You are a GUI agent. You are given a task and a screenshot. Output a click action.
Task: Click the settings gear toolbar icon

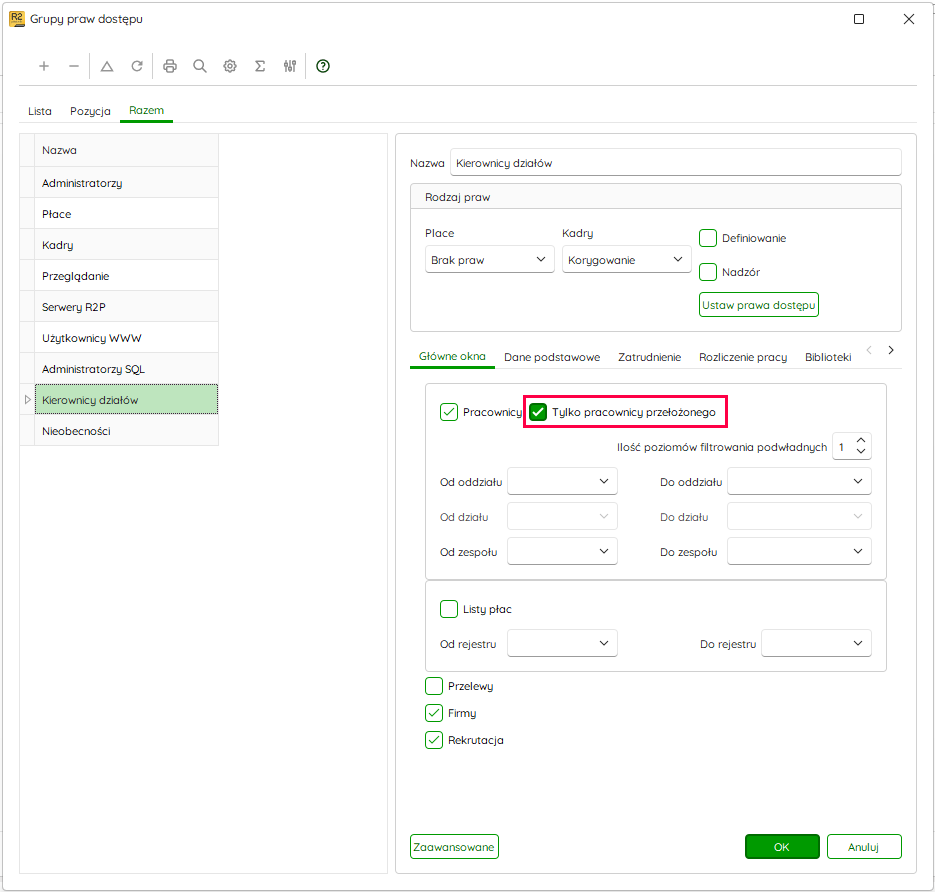pyautogui.click(x=230, y=66)
